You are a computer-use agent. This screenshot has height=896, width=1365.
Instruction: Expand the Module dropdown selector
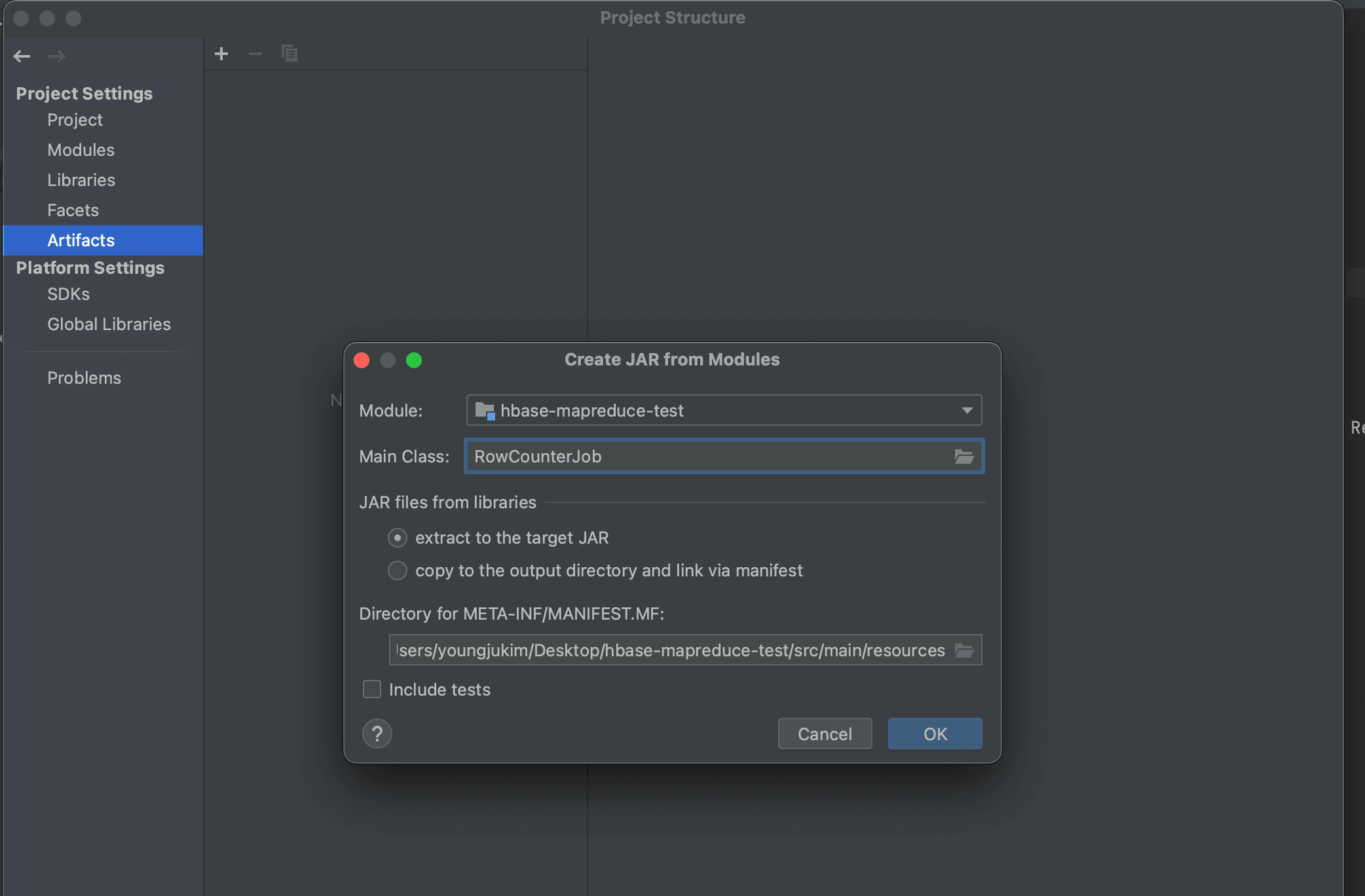967,410
